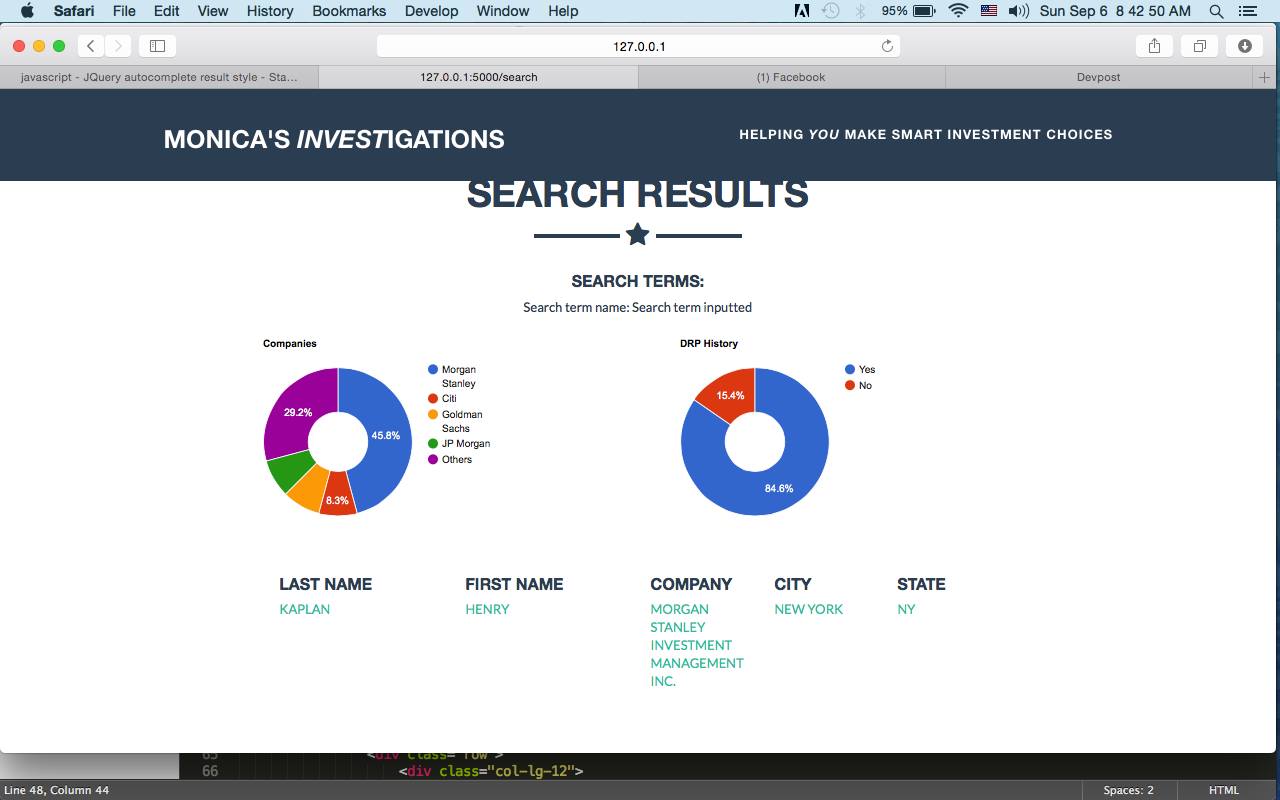Click the NEW YORK city link
This screenshot has width=1280, height=800.
(808, 609)
